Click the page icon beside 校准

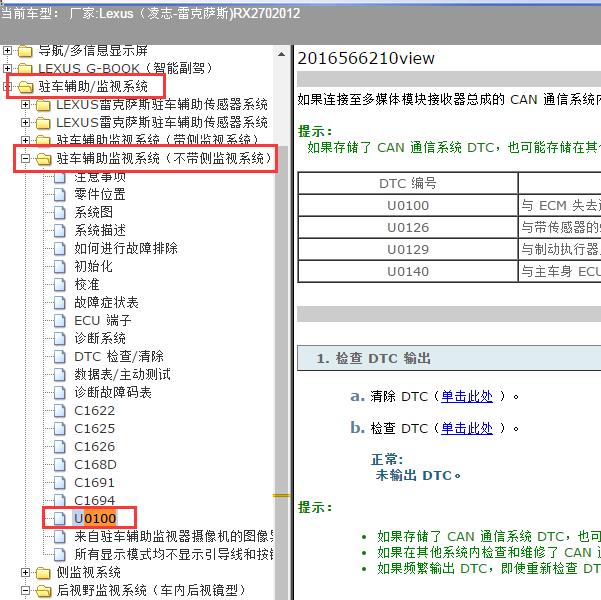click(59, 284)
